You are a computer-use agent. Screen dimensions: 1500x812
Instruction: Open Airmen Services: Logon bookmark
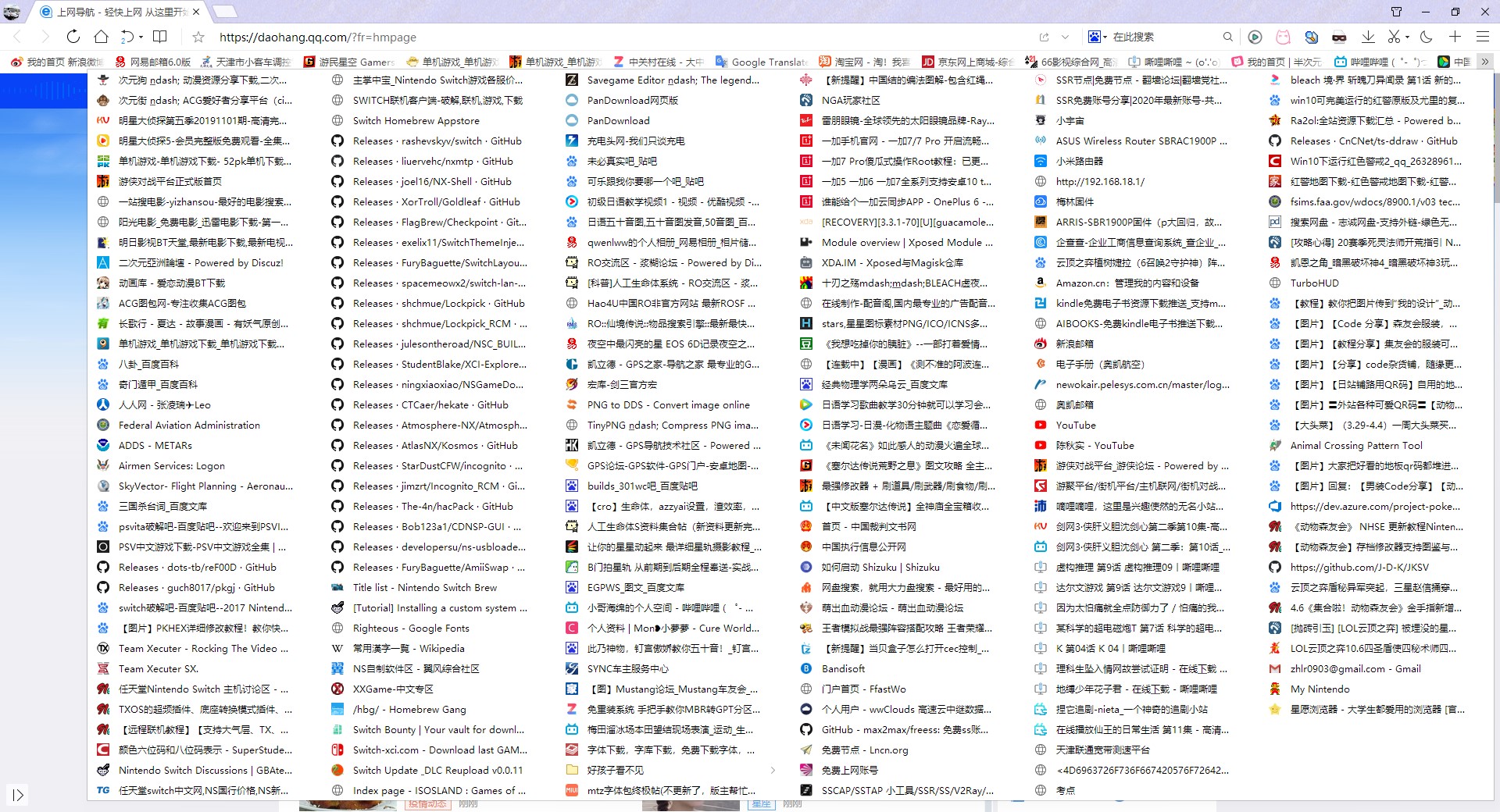click(161, 465)
